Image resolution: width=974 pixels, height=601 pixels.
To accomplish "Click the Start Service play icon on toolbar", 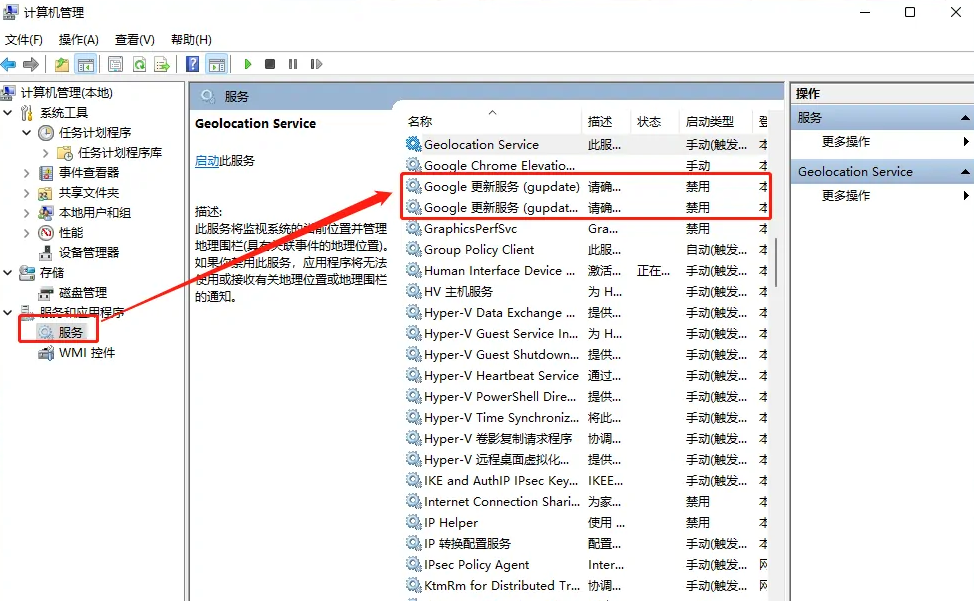I will (x=247, y=63).
